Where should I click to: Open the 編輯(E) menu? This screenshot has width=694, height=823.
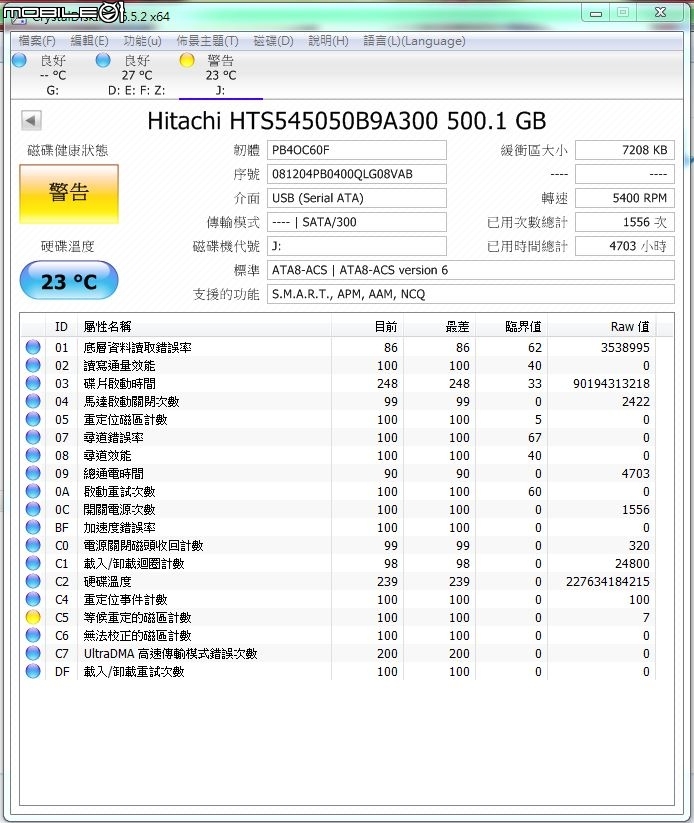[89, 41]
